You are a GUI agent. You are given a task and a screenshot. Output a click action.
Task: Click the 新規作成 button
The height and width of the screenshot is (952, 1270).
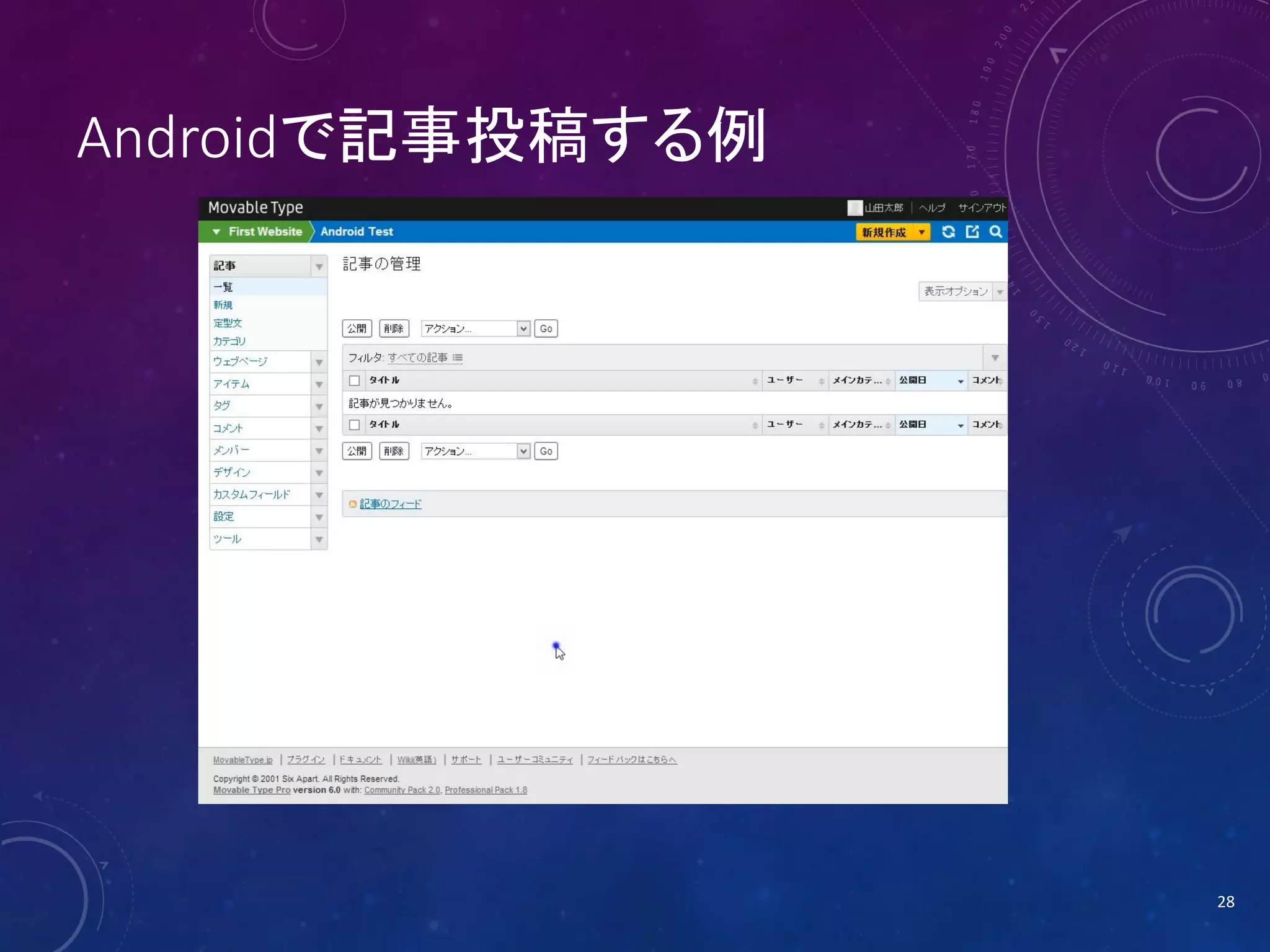click(885, 232)
